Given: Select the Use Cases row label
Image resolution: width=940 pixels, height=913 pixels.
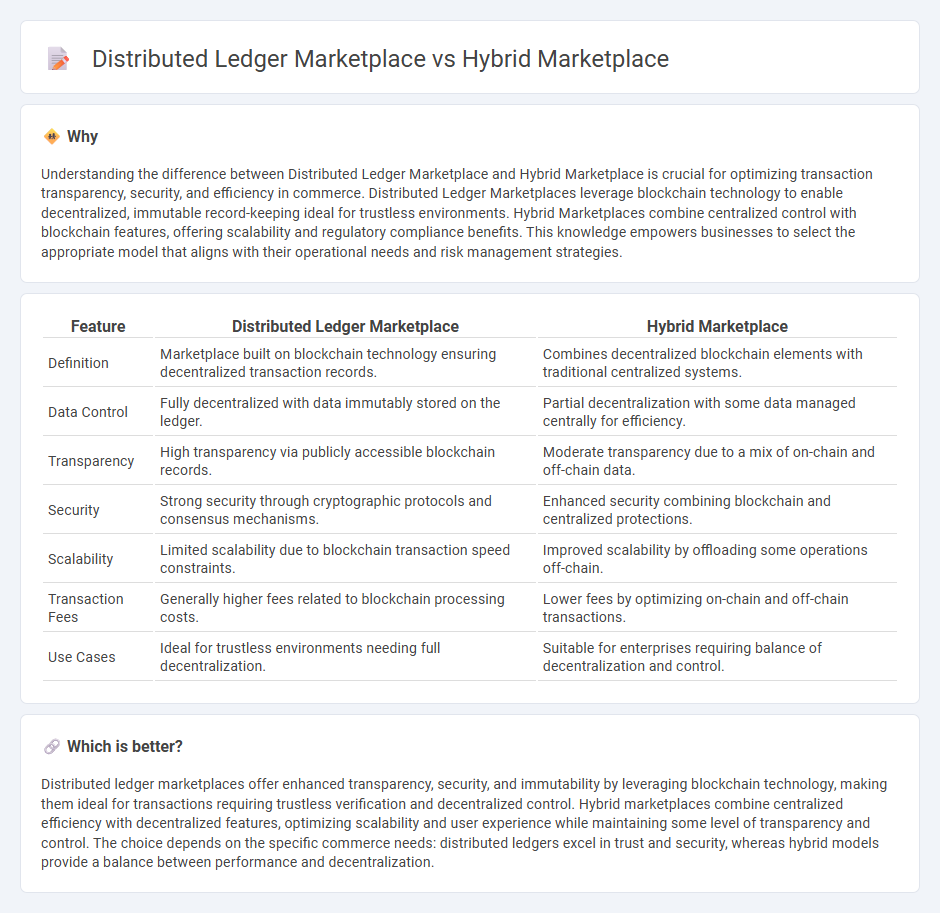Looking at the screenshot, I should click(82, 657).
